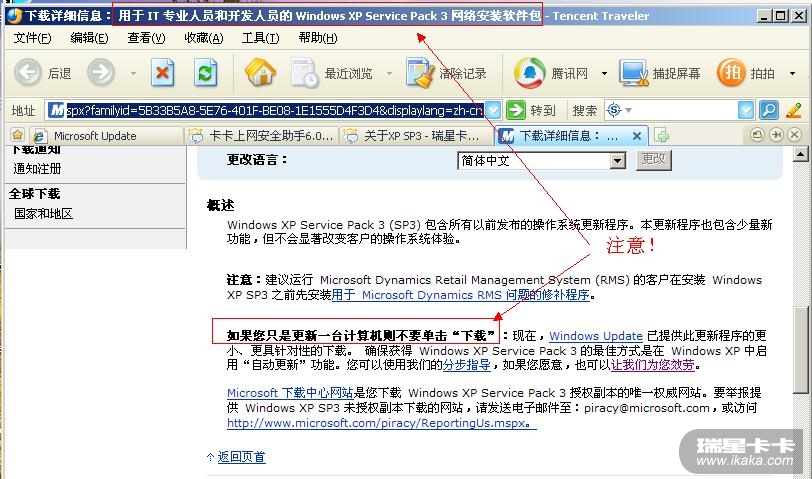Click the highlighter pencil icon by search
This screenshot has height=479, width=812.
pyautogui.click(x=794, y=110)
